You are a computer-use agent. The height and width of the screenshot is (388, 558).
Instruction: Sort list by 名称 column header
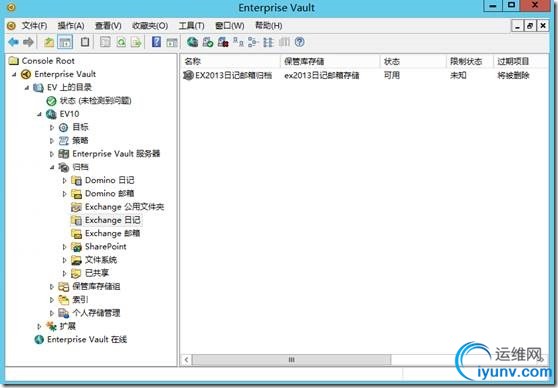click(230, 61)
